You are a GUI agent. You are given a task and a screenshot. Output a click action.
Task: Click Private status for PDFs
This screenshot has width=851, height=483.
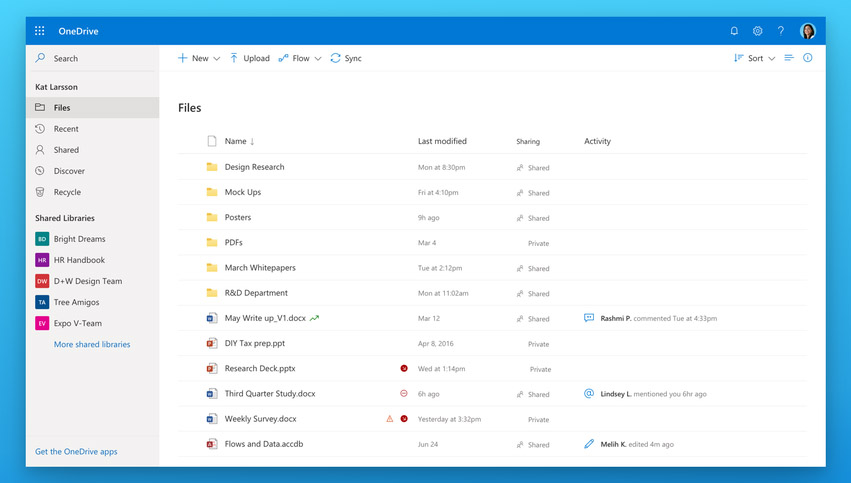538,243
